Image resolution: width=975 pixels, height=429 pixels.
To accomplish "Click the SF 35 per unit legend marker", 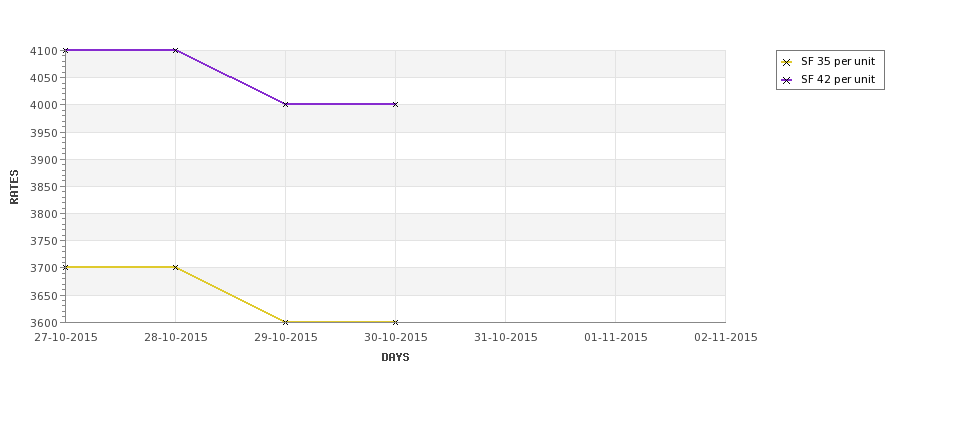I will pyautogui.click(x=787, y=62).
